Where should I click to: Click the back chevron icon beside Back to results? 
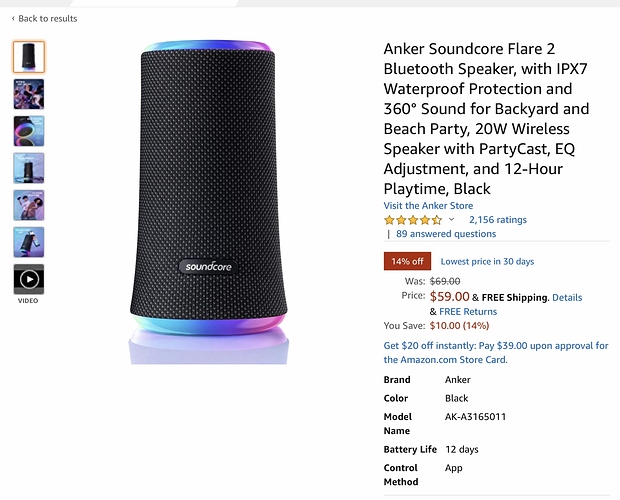tap(13, 18)
